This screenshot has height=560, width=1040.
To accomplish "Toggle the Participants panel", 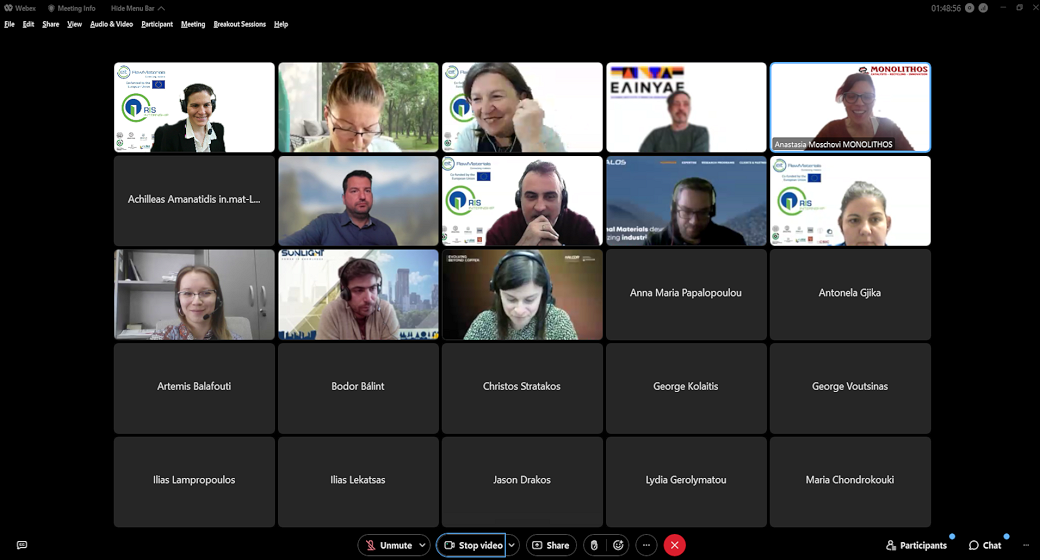I will click(916, 545).
